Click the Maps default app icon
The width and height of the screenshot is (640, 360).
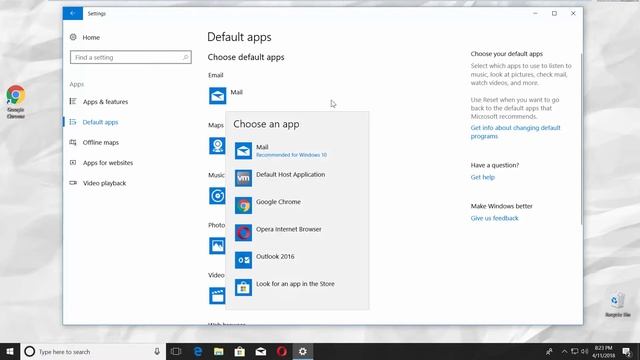[217, 146]
